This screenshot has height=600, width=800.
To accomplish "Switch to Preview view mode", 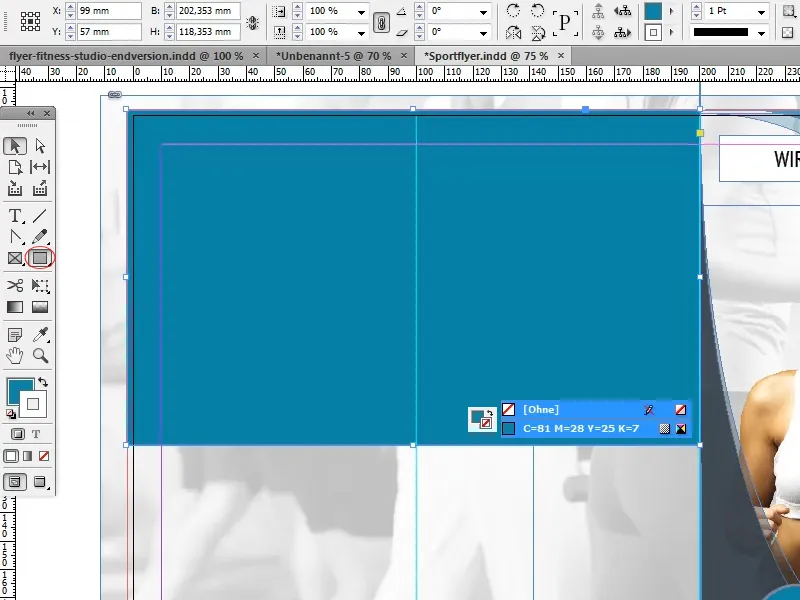I will click(x=40, y=482).
